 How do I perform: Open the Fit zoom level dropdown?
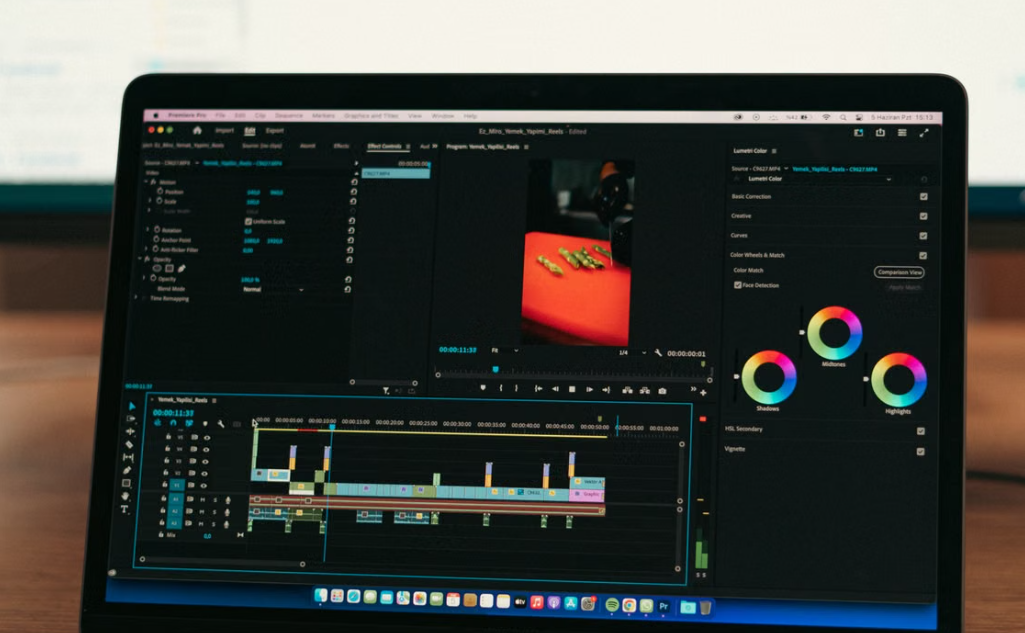[505, 351]
